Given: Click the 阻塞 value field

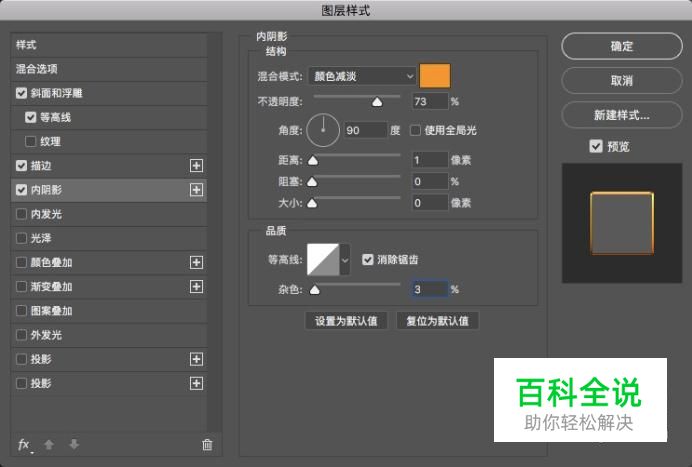Looking at the screenshot, I should point(430,181).
